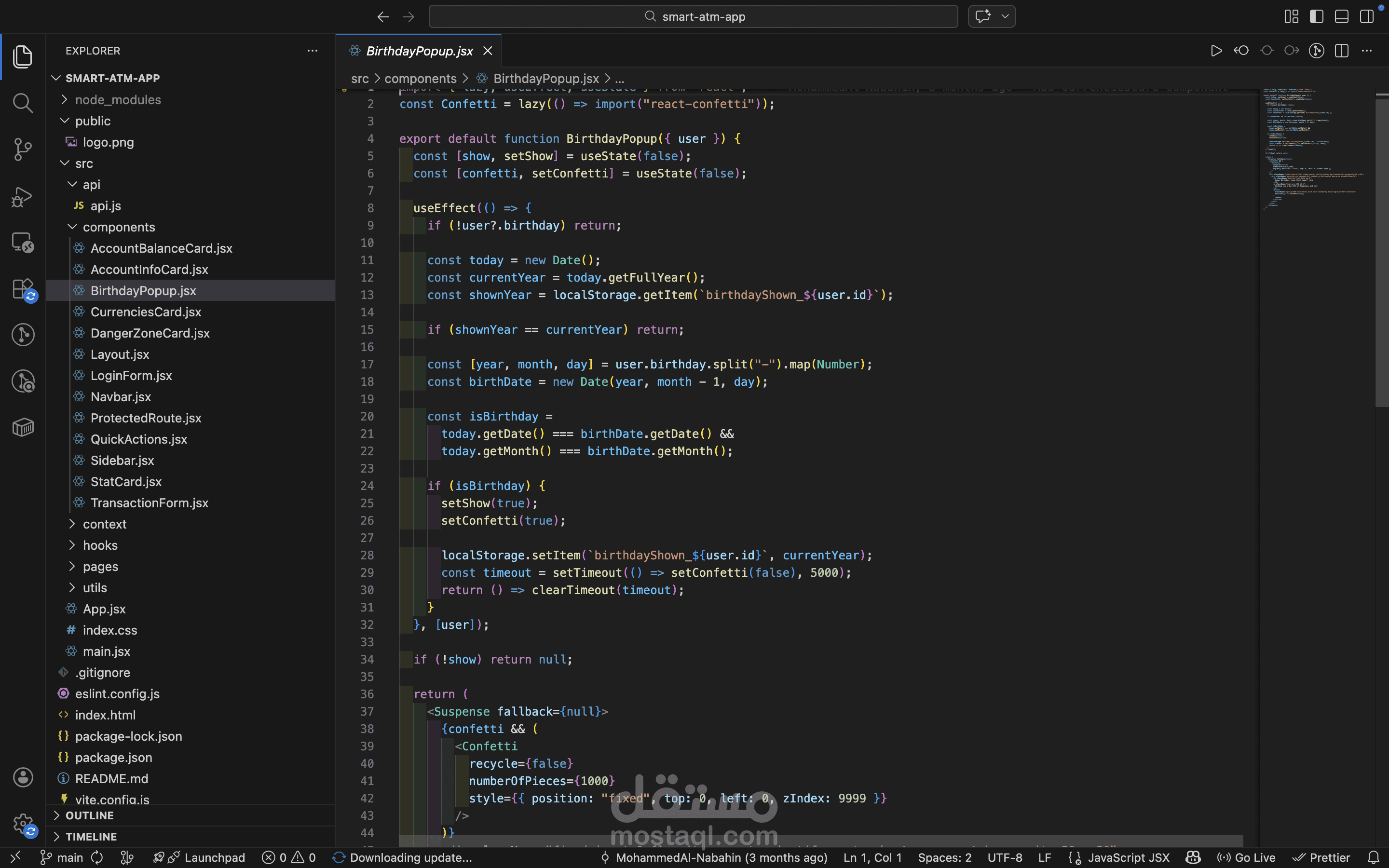This screenshot has width=1389, height=868.
Task: Click Go Live in status bar
Action: pos(1247,857)
